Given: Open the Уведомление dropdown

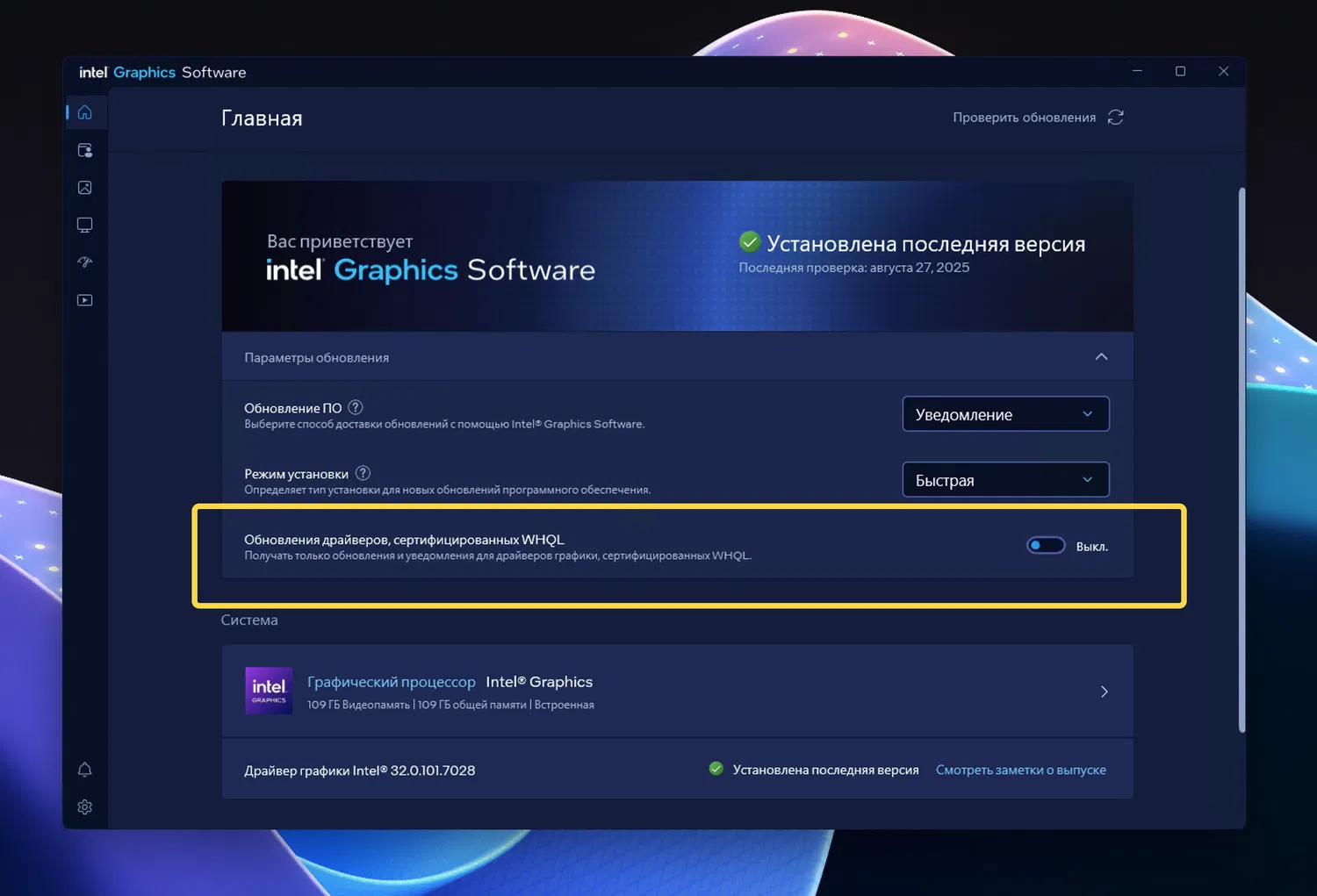Looking at the screenshot, I should (x=1006, y=414).
